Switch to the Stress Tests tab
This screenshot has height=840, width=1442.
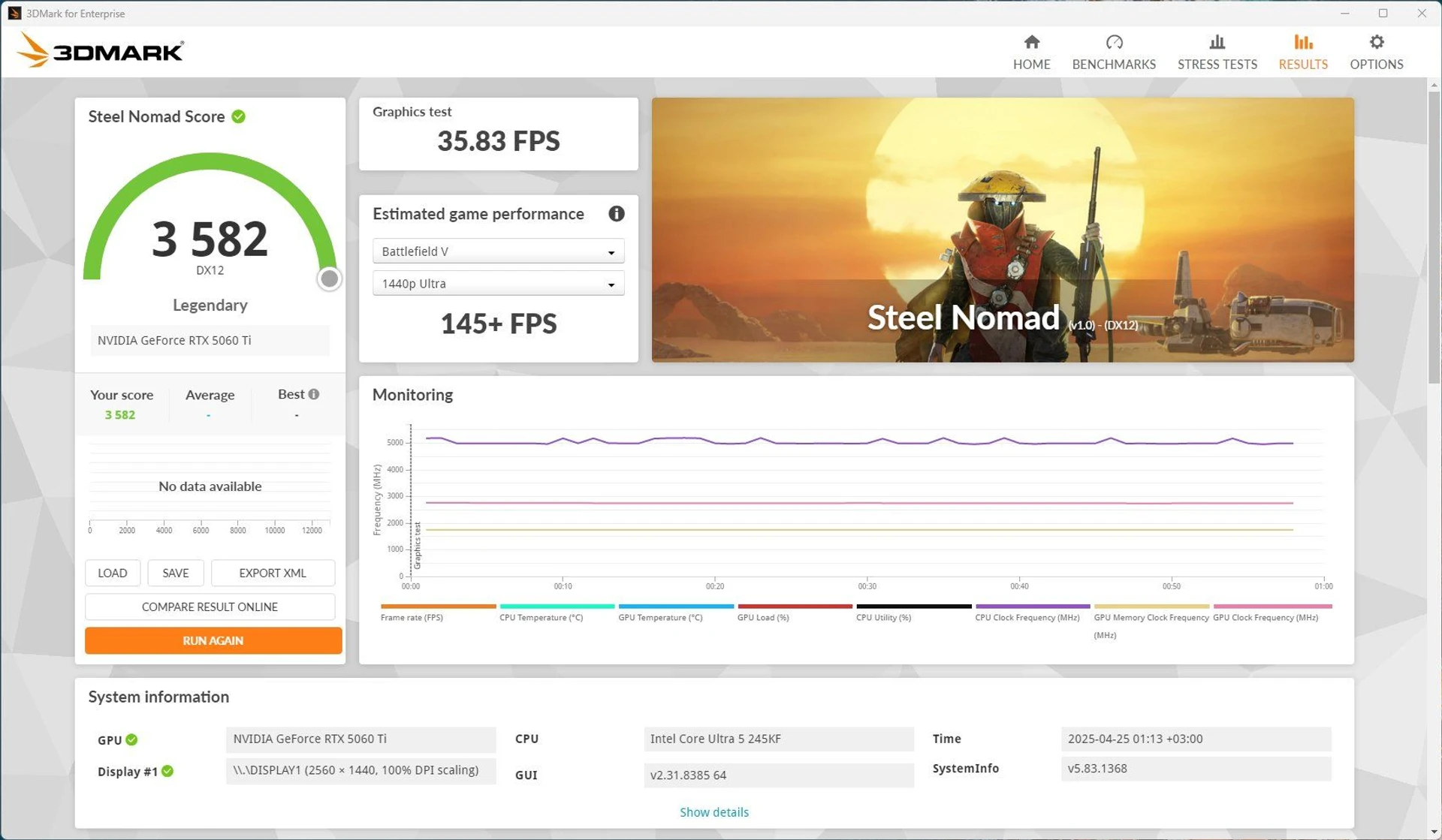[1217, 52]
